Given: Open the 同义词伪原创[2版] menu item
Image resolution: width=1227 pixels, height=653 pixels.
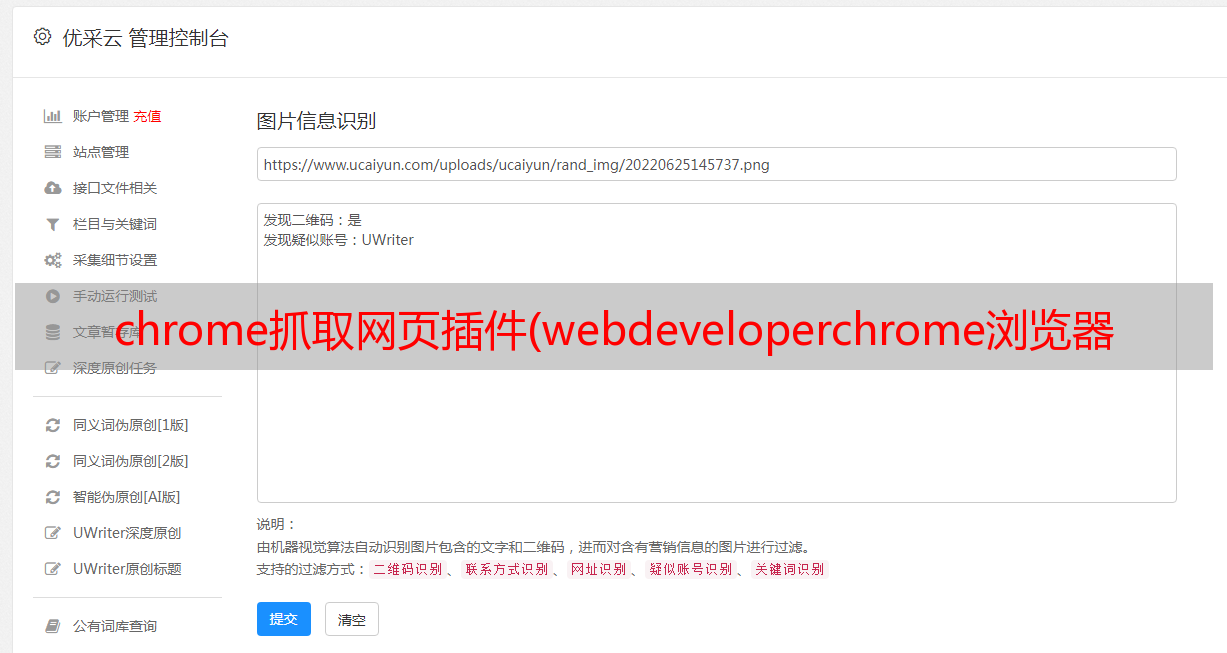Looking at the screenshot, I should coord(130,461).
